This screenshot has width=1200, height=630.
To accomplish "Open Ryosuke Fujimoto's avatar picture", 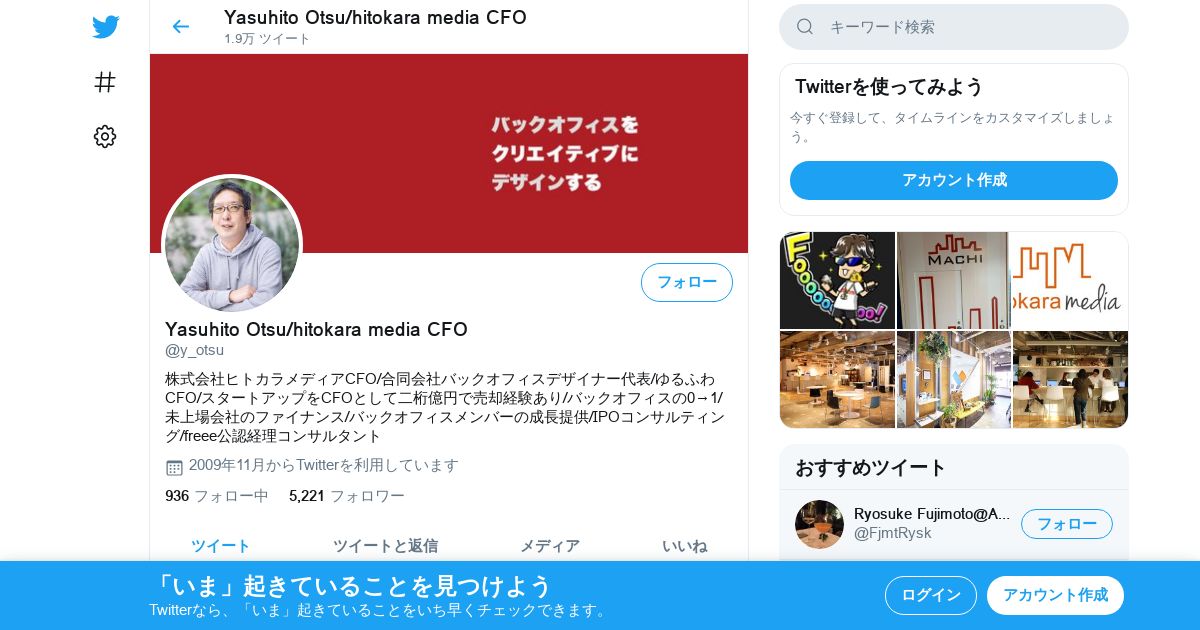I will (x=819, y=524).
